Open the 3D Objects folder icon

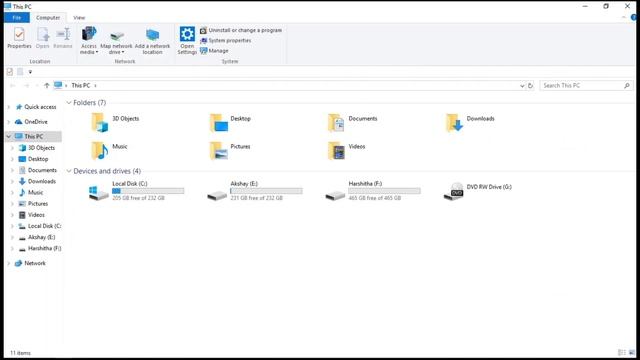(100, 122)
